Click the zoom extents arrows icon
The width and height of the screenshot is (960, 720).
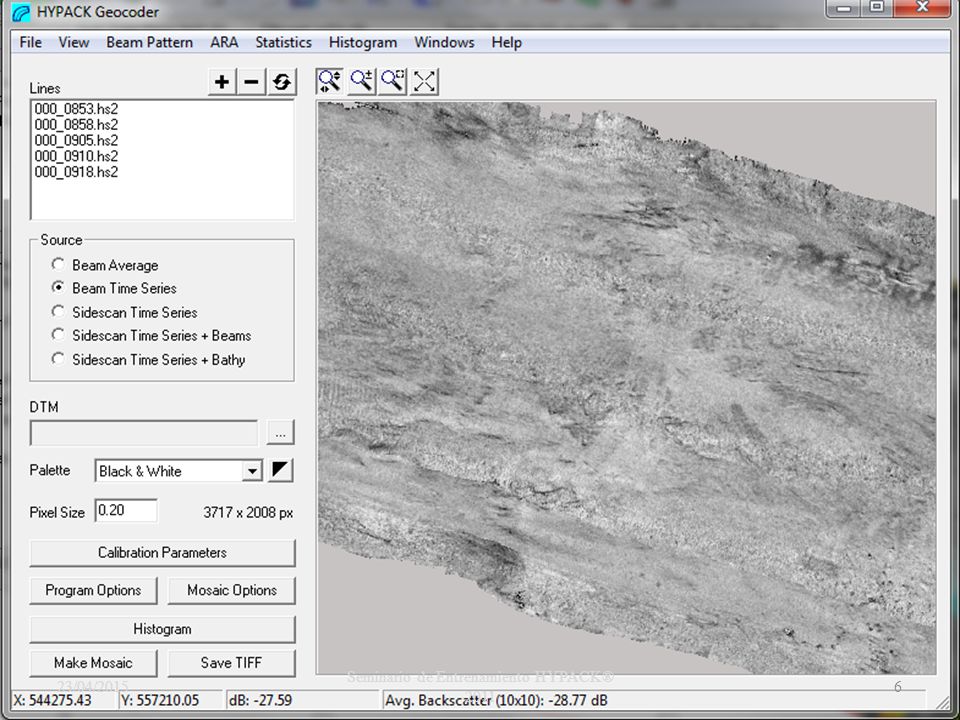(424, 81)
